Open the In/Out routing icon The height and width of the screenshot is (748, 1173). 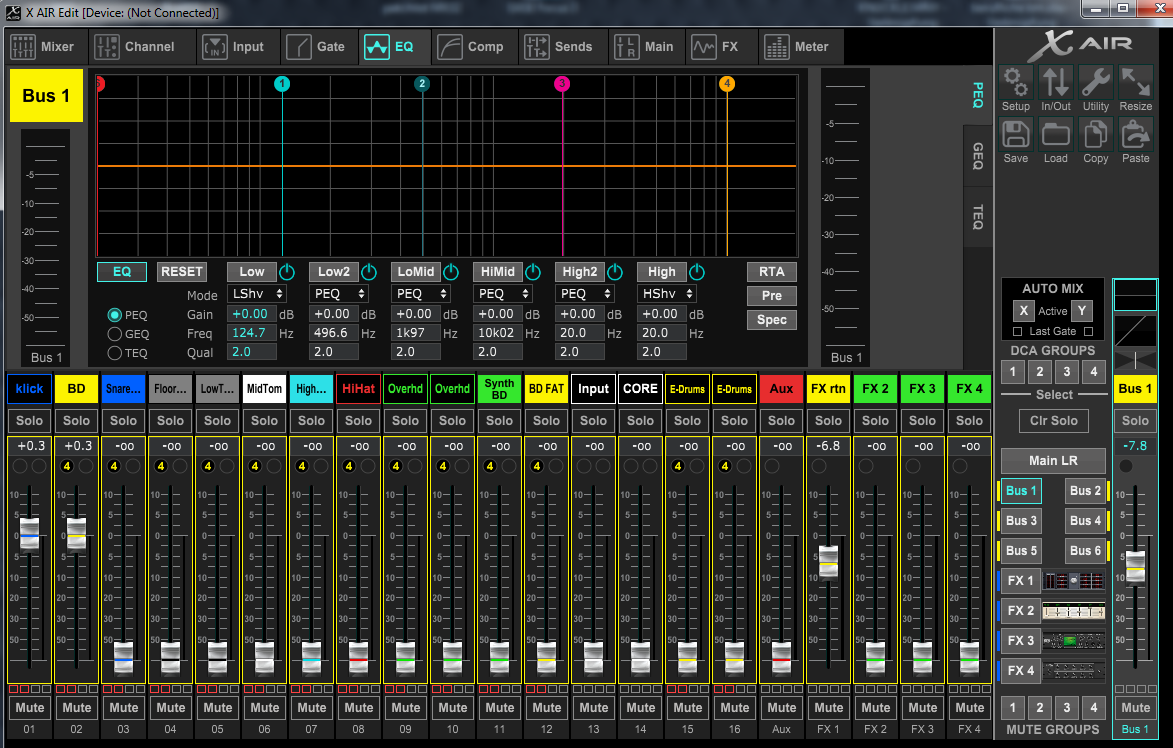click(1056, 83)
